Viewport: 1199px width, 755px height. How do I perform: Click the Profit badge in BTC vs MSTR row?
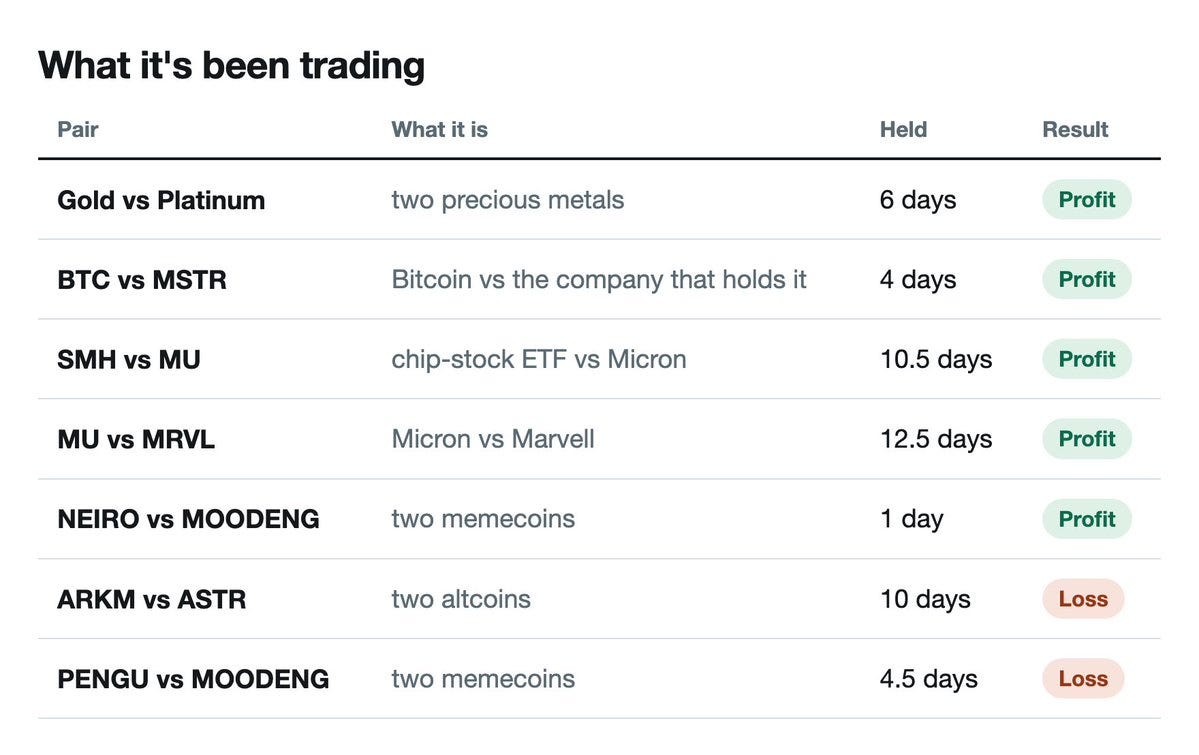tap(1087, 279)
